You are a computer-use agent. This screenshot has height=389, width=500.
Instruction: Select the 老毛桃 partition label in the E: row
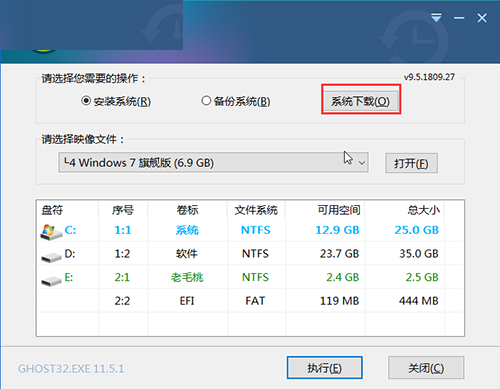pos(187,277)
